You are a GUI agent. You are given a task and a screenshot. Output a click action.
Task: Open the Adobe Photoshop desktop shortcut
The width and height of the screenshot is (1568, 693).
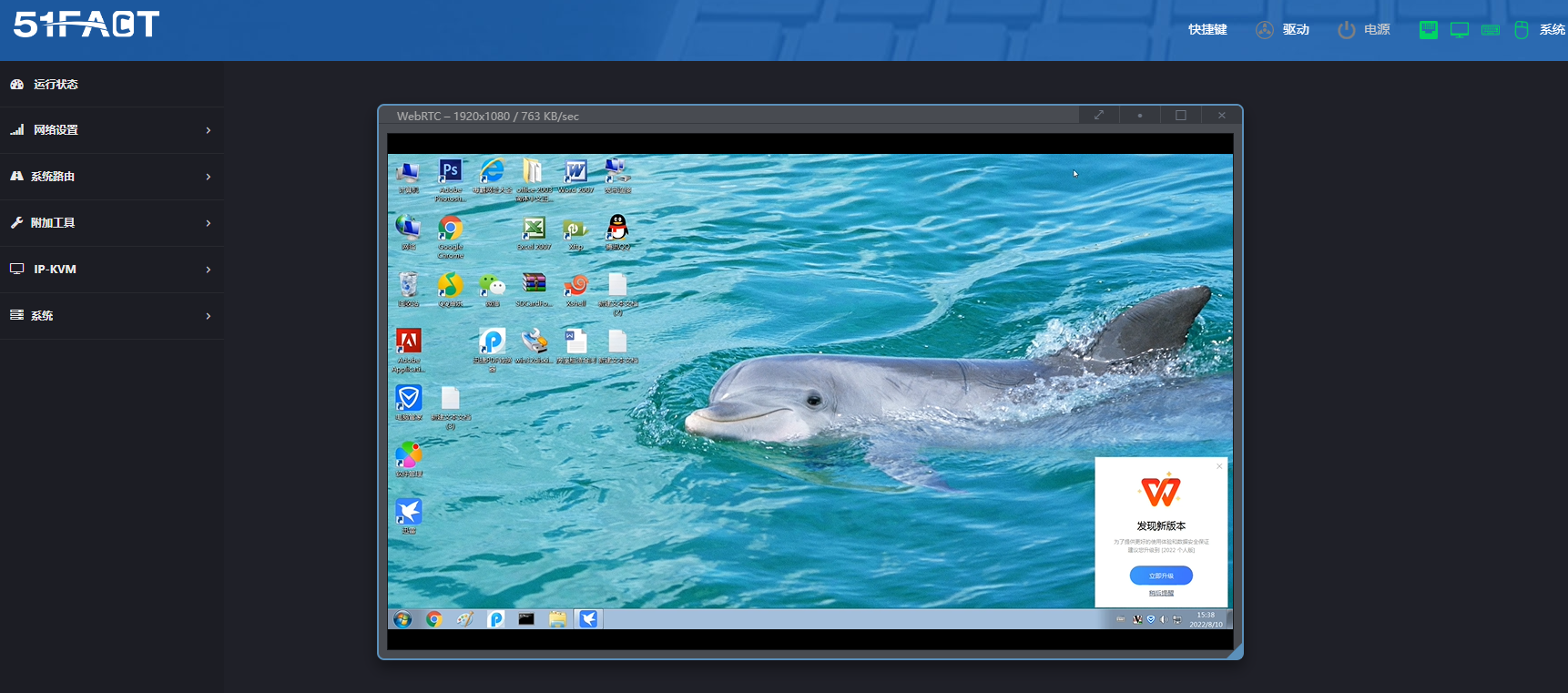(450, 179)
